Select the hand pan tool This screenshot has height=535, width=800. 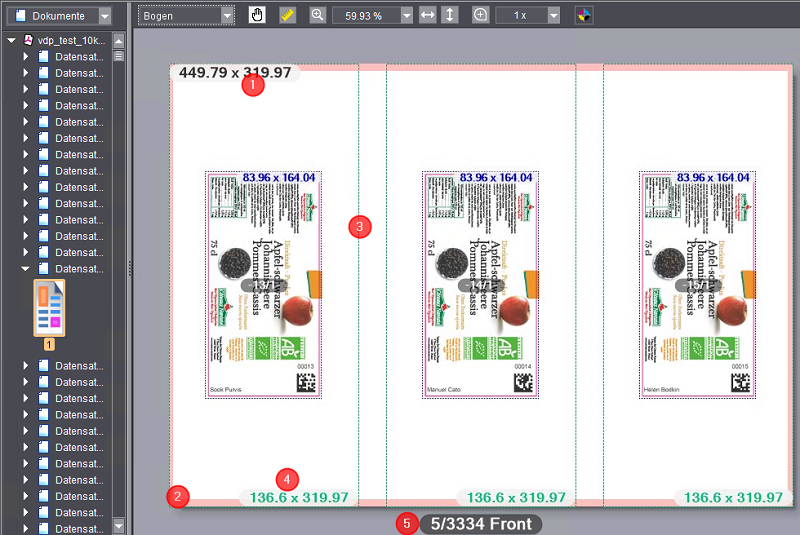(x=257, y=15)
